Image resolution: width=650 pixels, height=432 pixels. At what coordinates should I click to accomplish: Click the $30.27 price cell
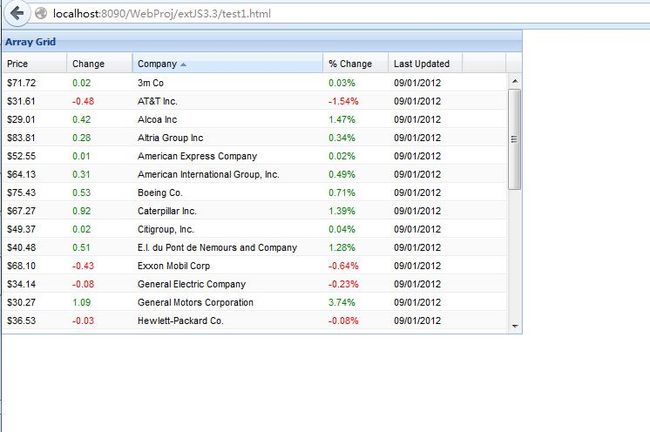click(22, 302)
